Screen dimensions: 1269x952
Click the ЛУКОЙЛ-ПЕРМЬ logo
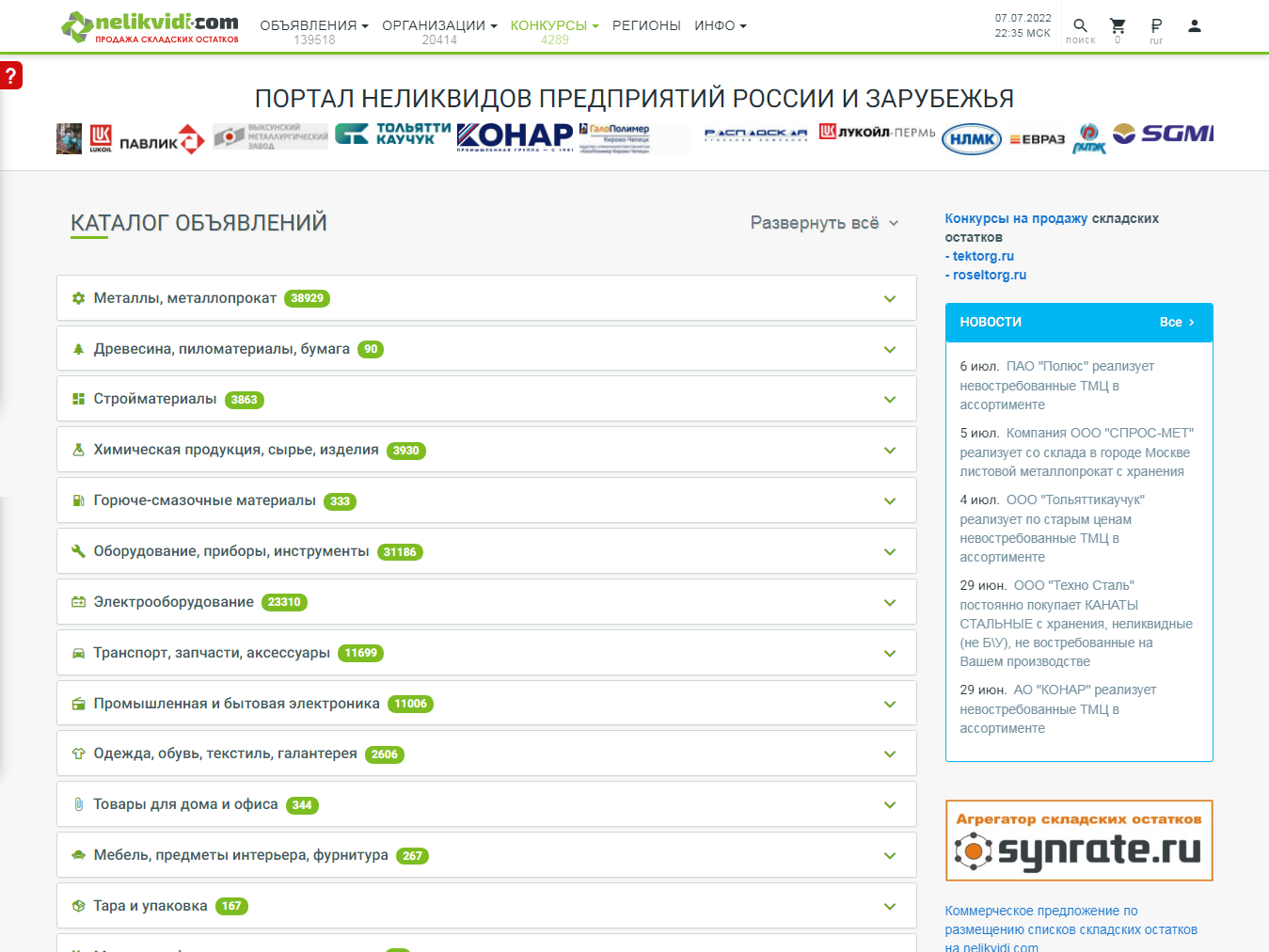point(877,132)
